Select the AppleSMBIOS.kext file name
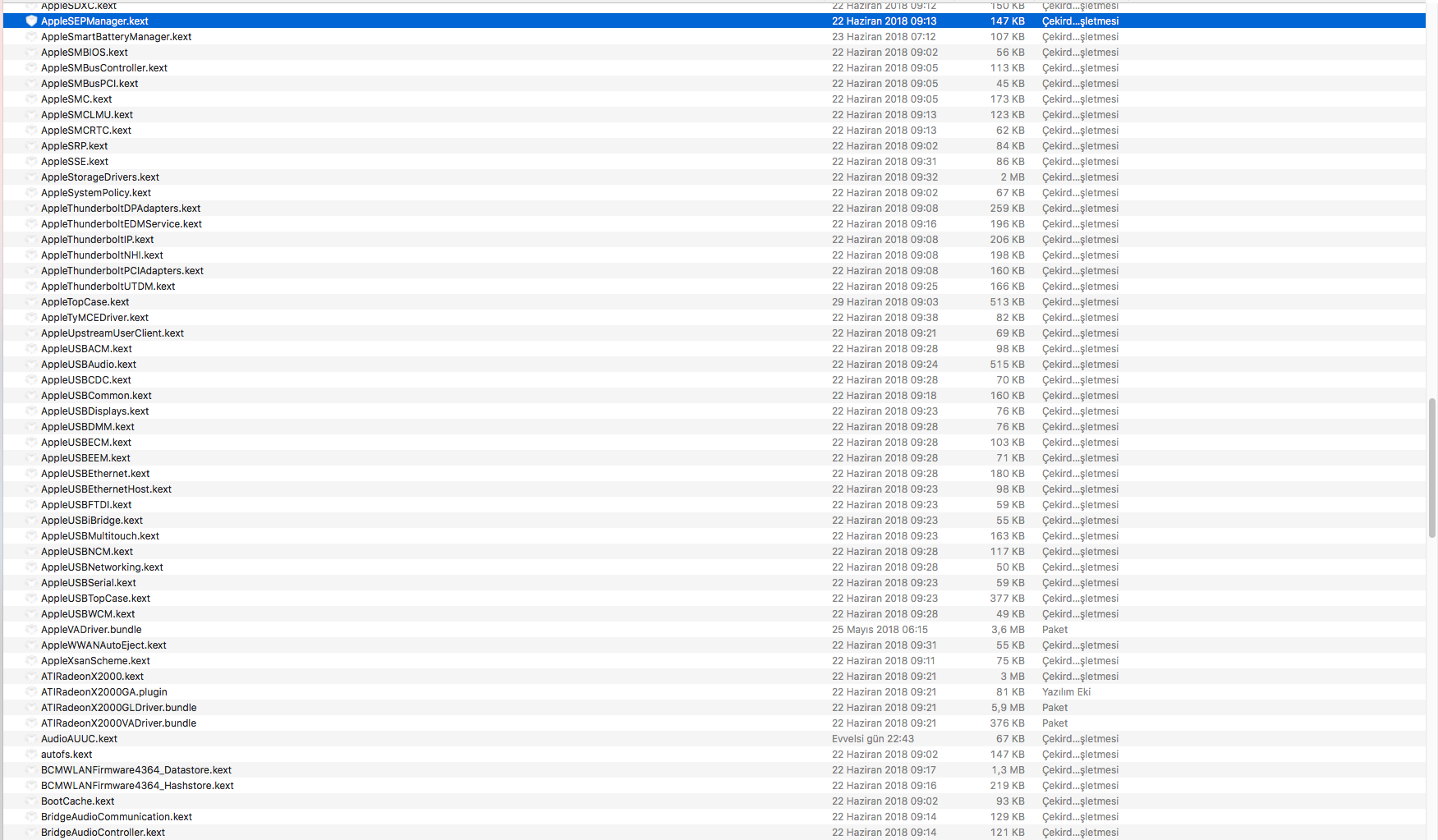 click(x=84, y=53)
